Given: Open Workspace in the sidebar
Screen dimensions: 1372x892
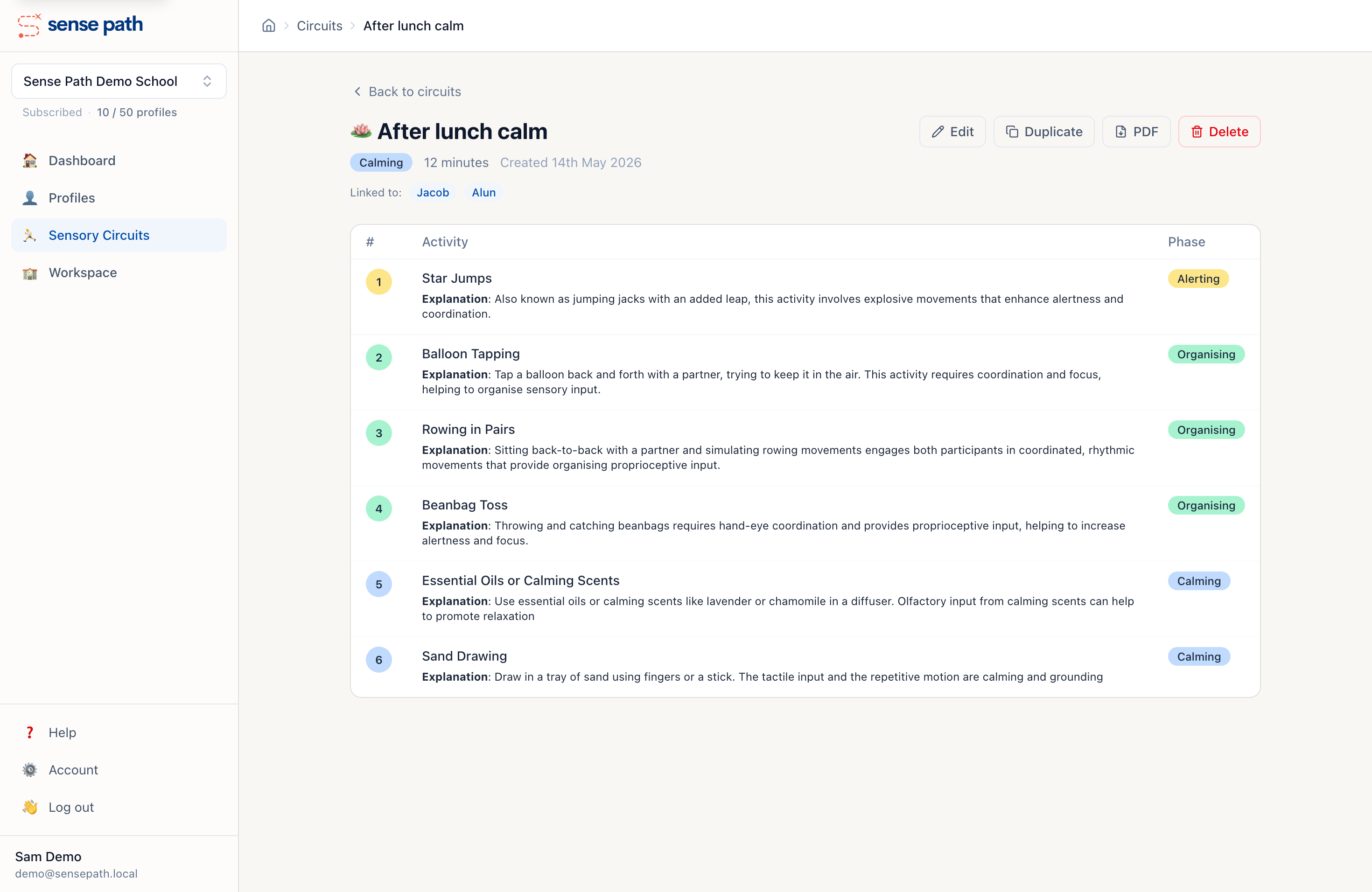Looking at the screenshot, I should (x=119, y=272).
